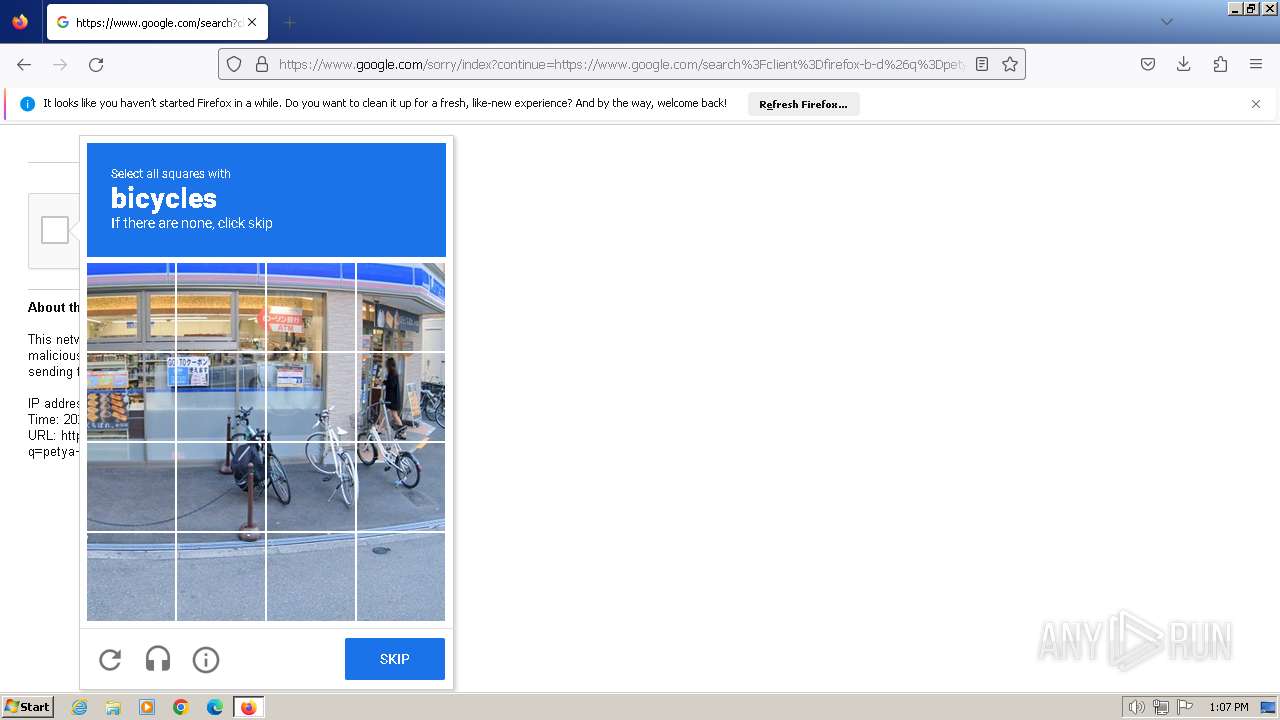Click the volume speaker tray icon
Screen dimensions: 1280x720
pyautogui.click(x=1136, y=707)
